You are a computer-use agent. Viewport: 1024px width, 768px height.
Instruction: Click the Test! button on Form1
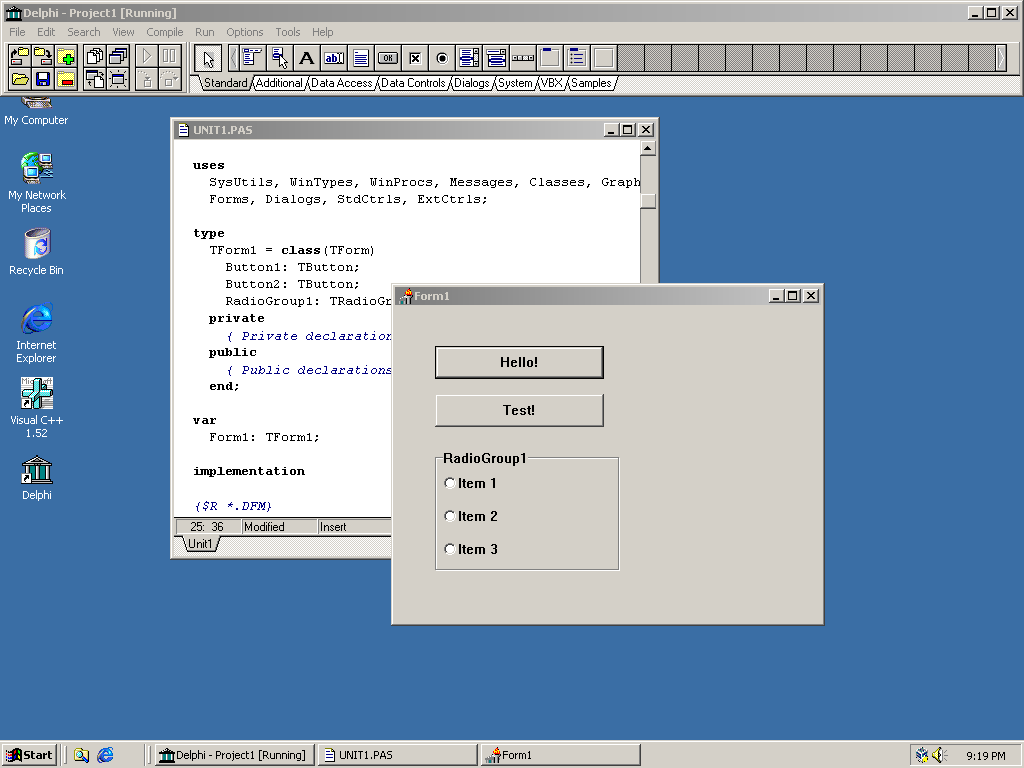[x=519, y=410]
